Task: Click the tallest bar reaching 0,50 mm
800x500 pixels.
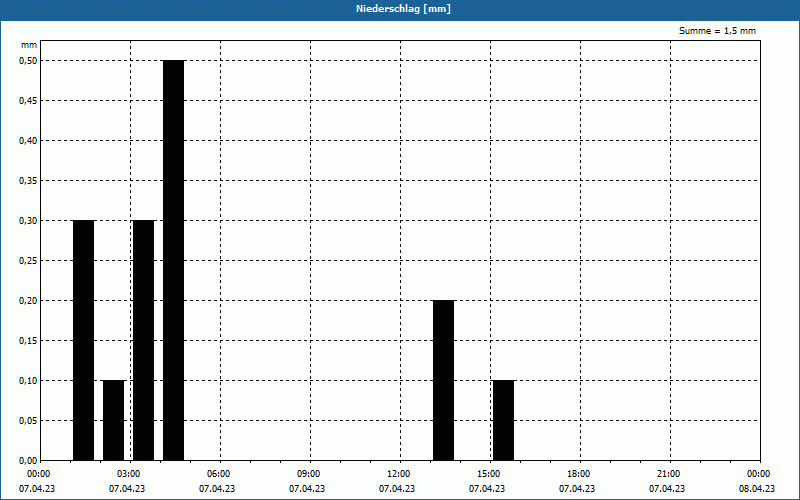Action: tap(173, 260)
